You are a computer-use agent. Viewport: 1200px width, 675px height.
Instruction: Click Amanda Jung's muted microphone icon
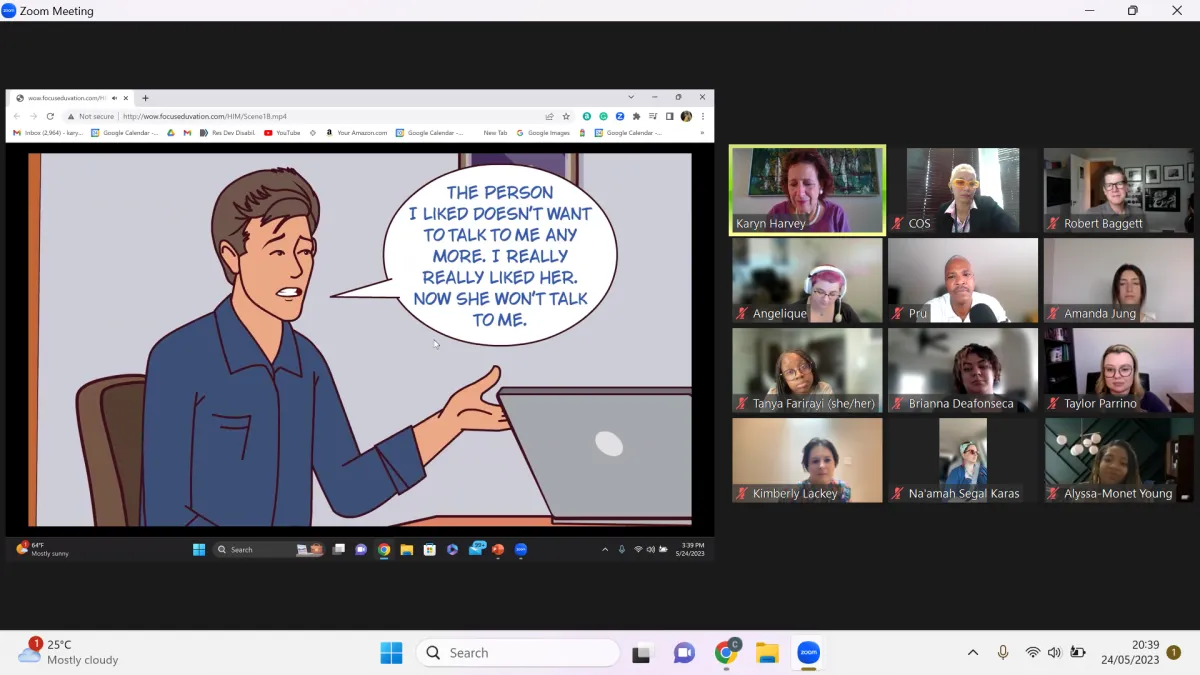tap(1054, 314)
